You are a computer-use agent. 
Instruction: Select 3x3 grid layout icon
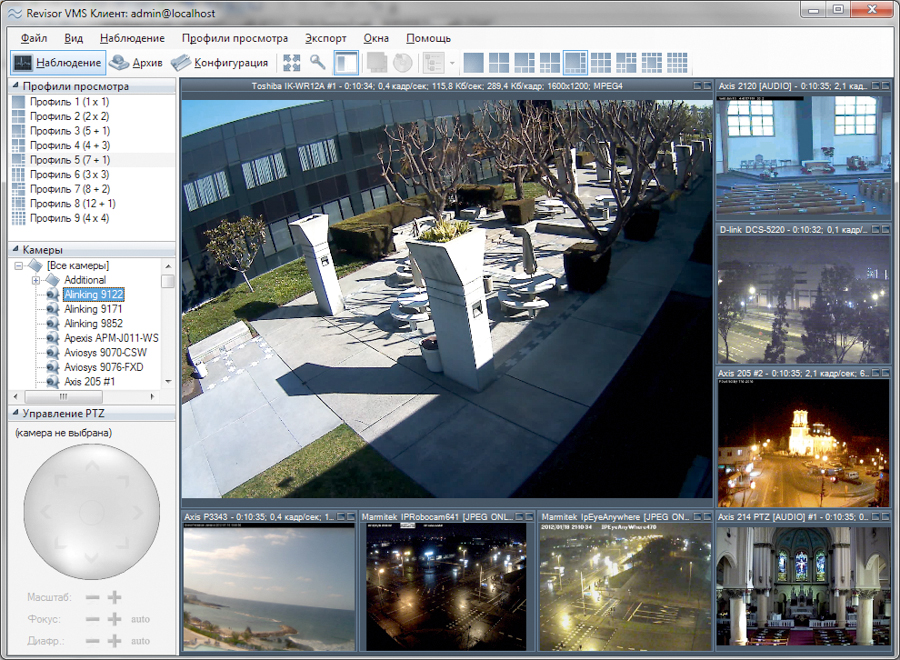click(601, 63)
